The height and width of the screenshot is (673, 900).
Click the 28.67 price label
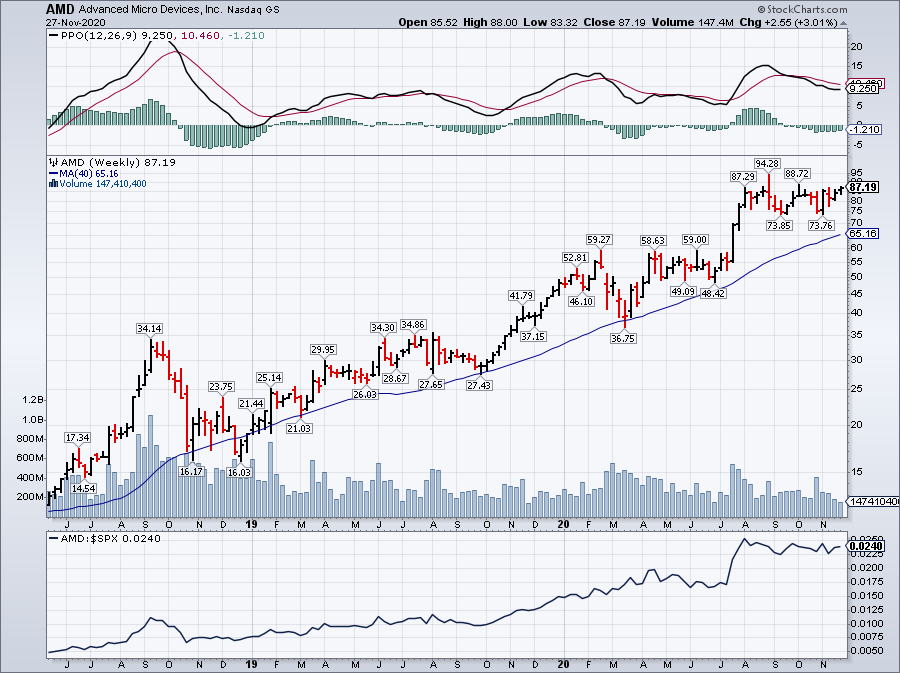[395, 379]
